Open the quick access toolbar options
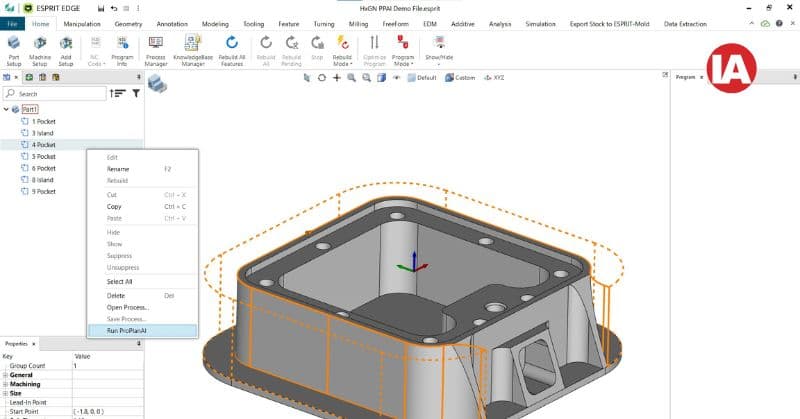The height and width of the screenshot is (419, 800). (x=138, y=9)
